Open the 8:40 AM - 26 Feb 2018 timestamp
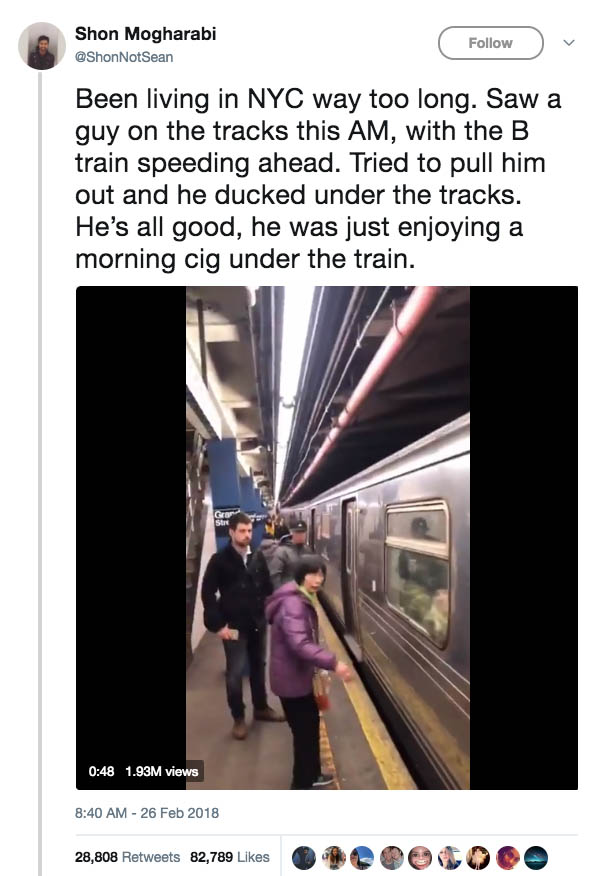 coord(147,812)
